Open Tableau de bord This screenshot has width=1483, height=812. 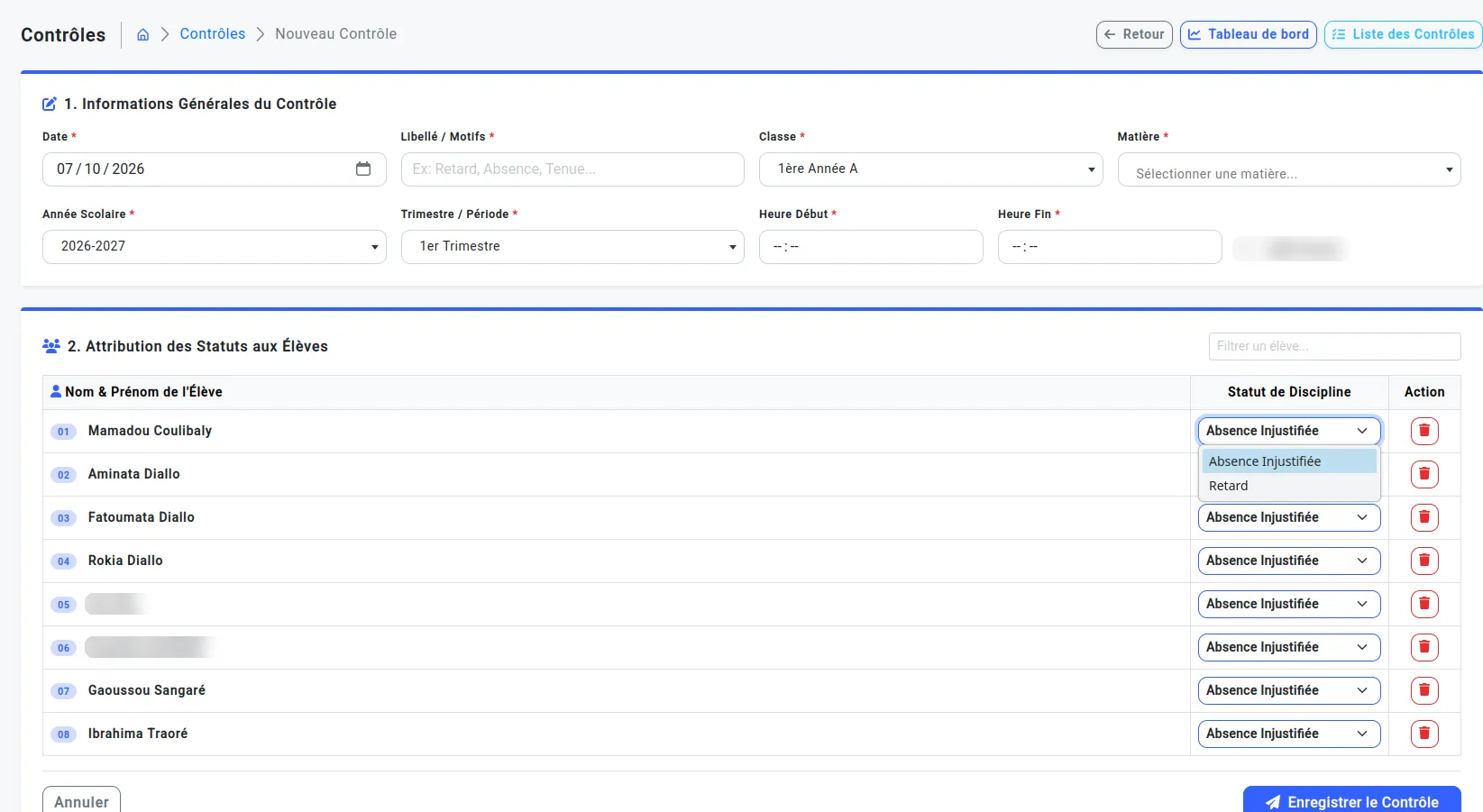coord(1249,34)
